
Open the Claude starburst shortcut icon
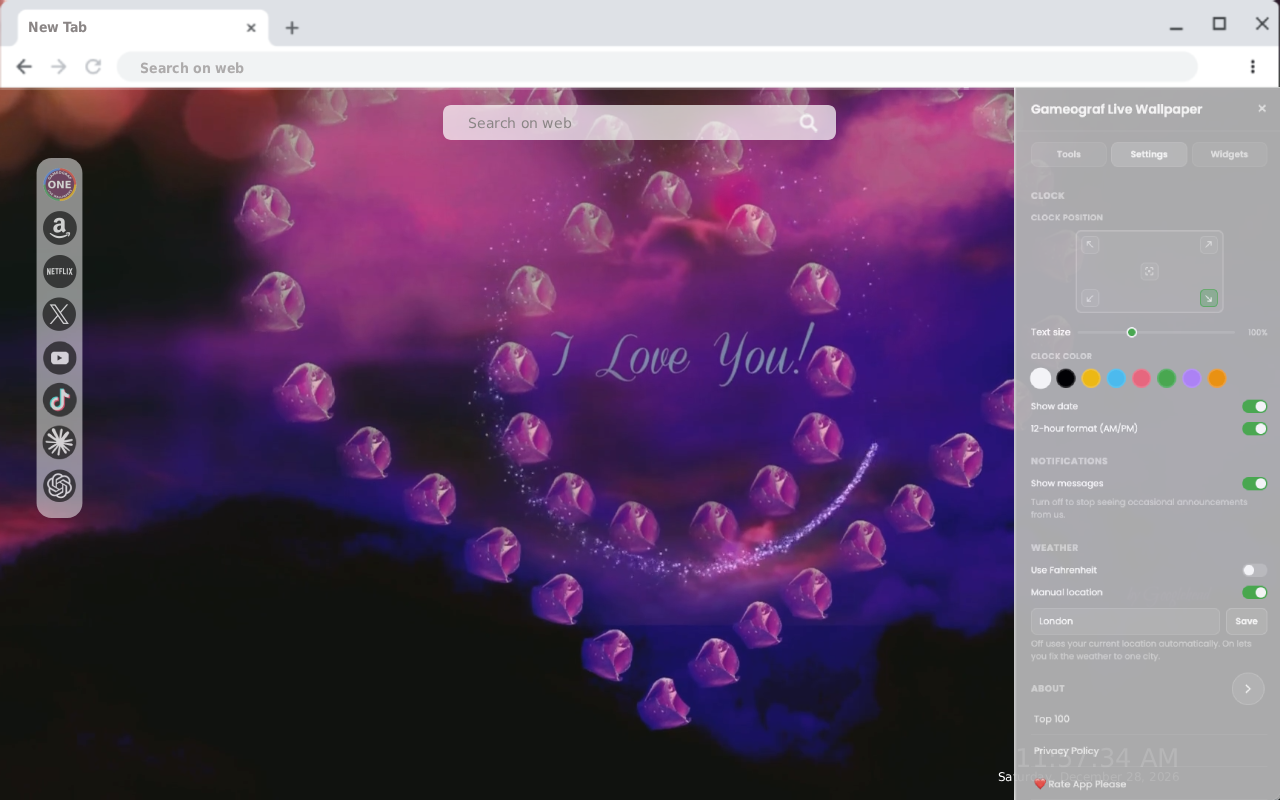coord(59,442)
